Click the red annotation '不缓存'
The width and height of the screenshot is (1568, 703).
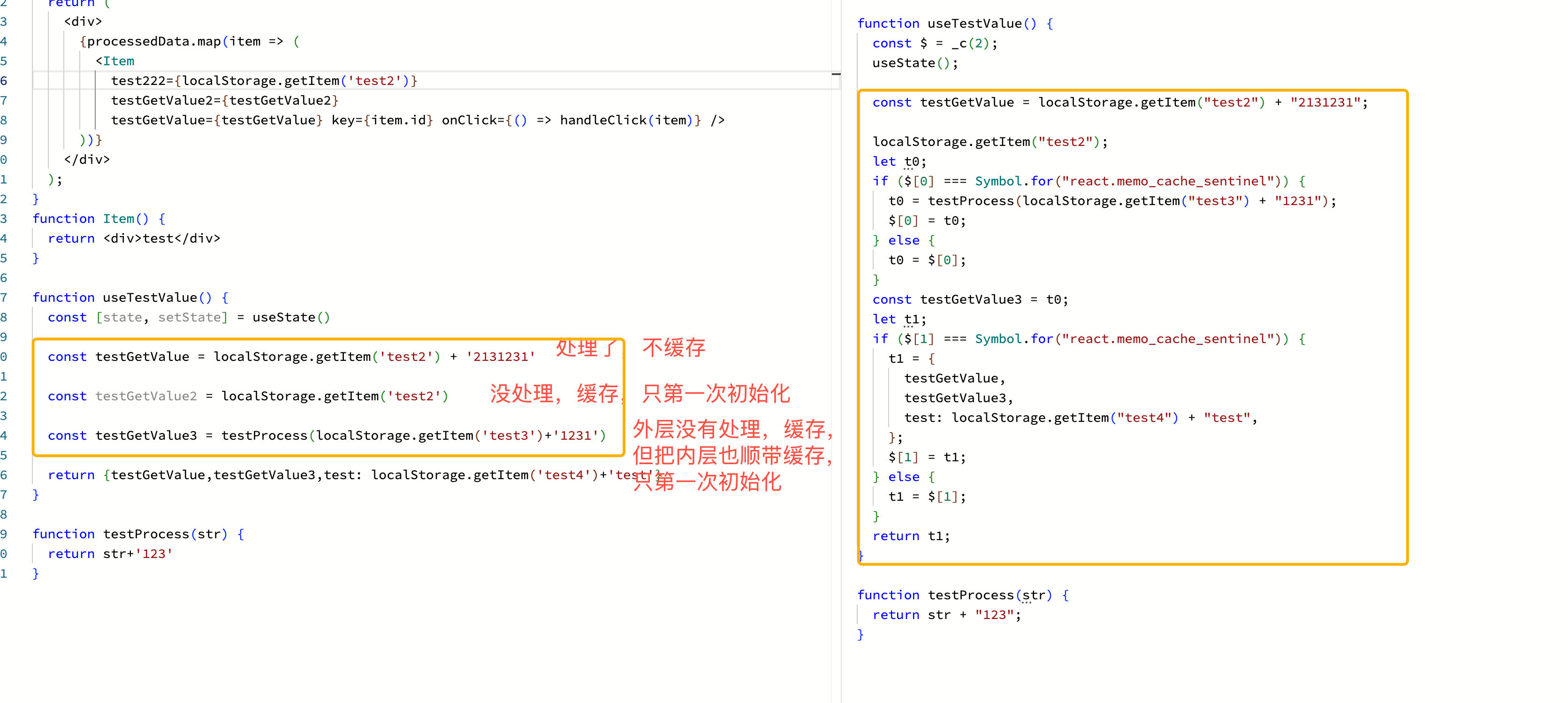tap(674, 348)
